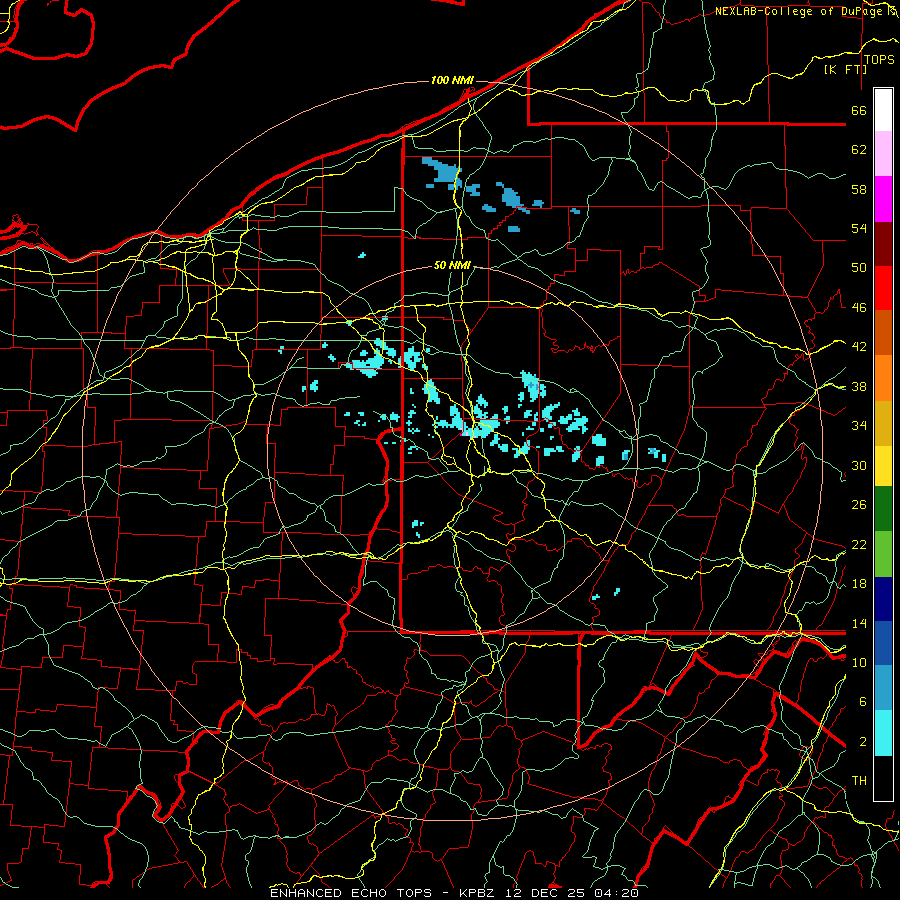
Task: Click the legend value 6
Action: click(x=862, y=702)
